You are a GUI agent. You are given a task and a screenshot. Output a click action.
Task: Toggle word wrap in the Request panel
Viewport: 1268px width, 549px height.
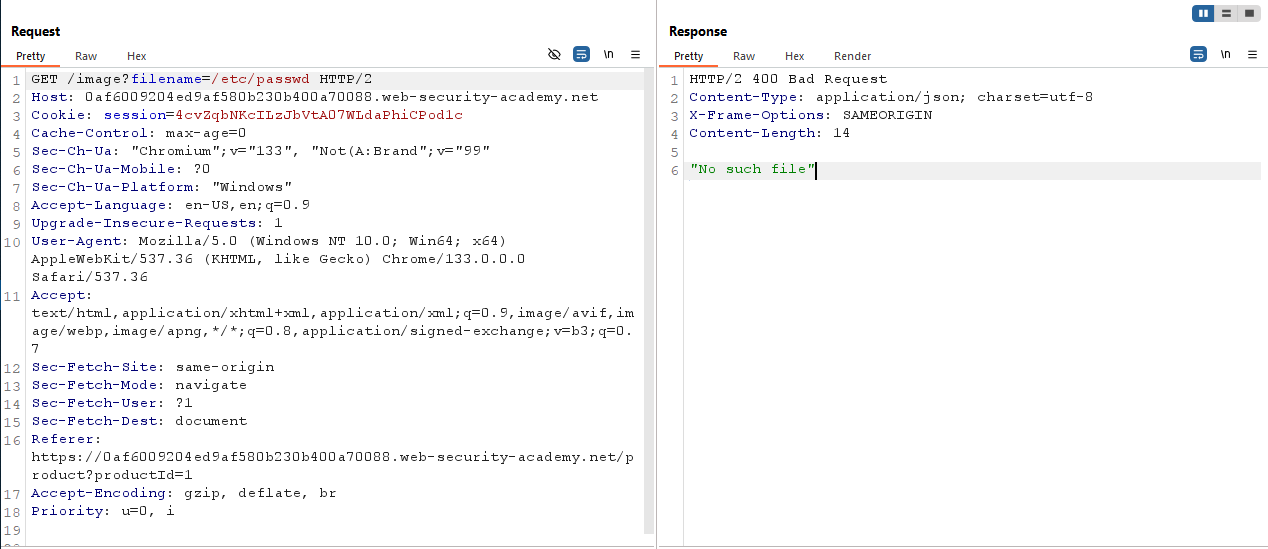[x=581, y=55]
